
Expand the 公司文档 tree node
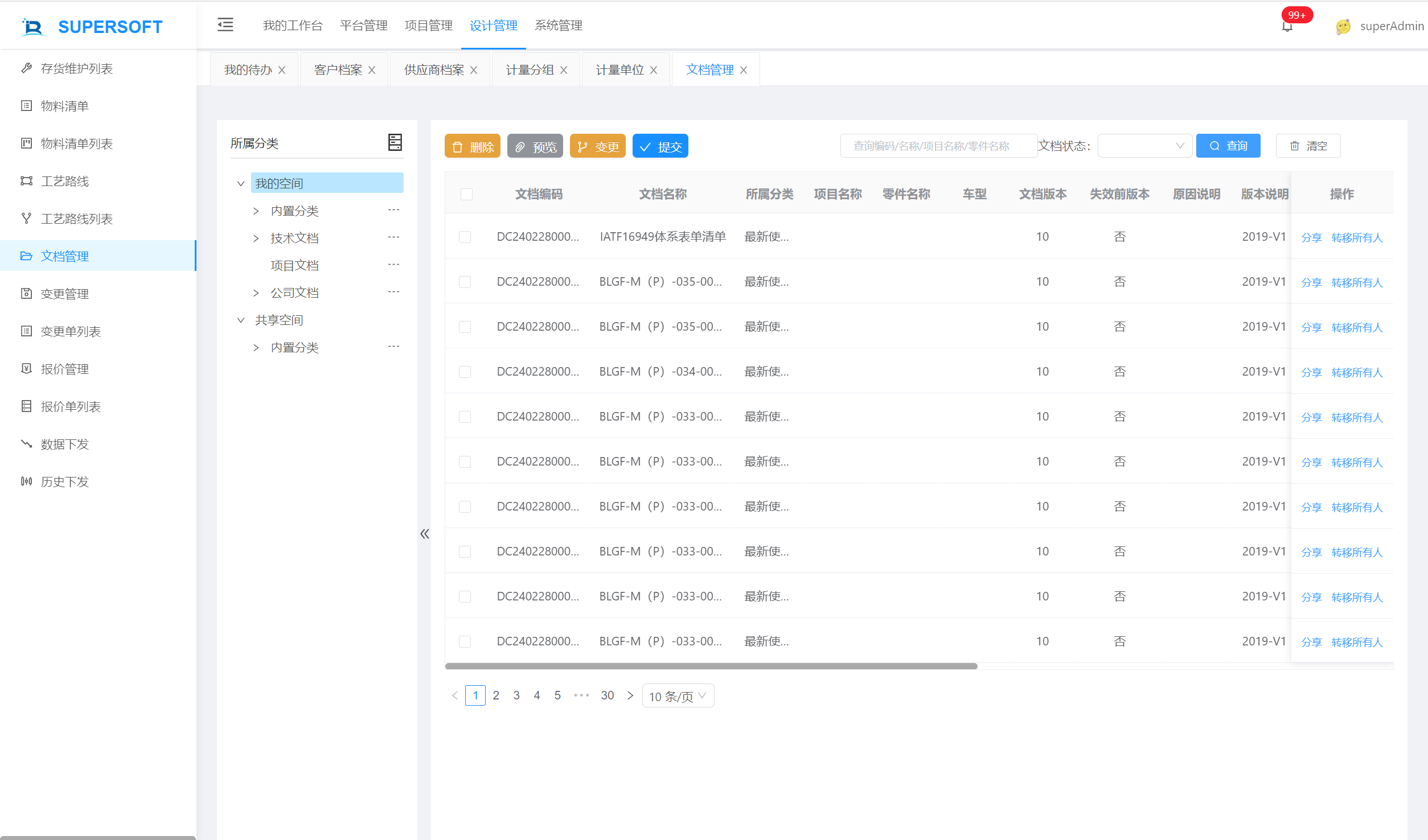(256, 293)
